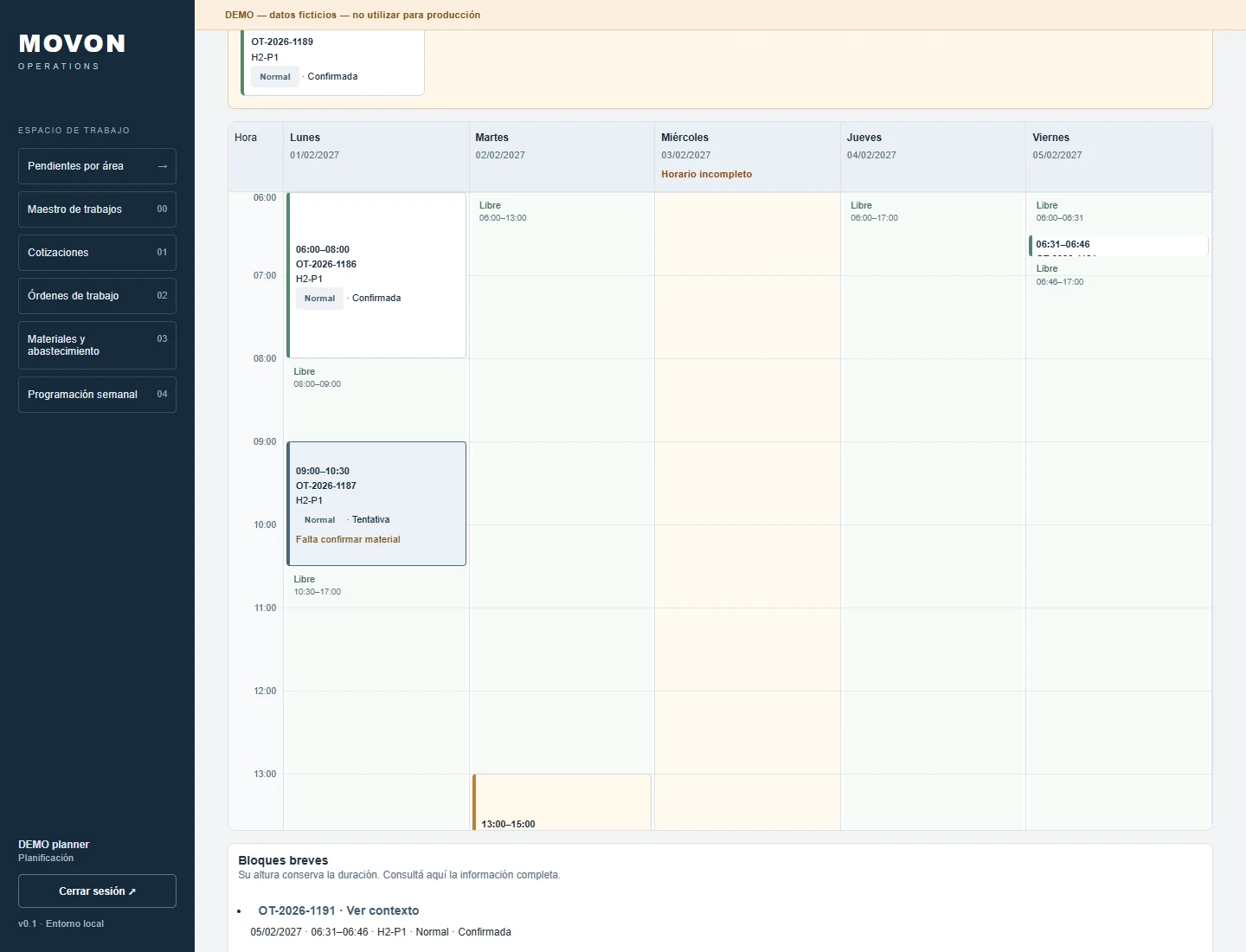Select the 13:00–15:00 block on Martes
Image resolution: width=1246 pixels, height=952 pixels.
[x=562, y=802]
